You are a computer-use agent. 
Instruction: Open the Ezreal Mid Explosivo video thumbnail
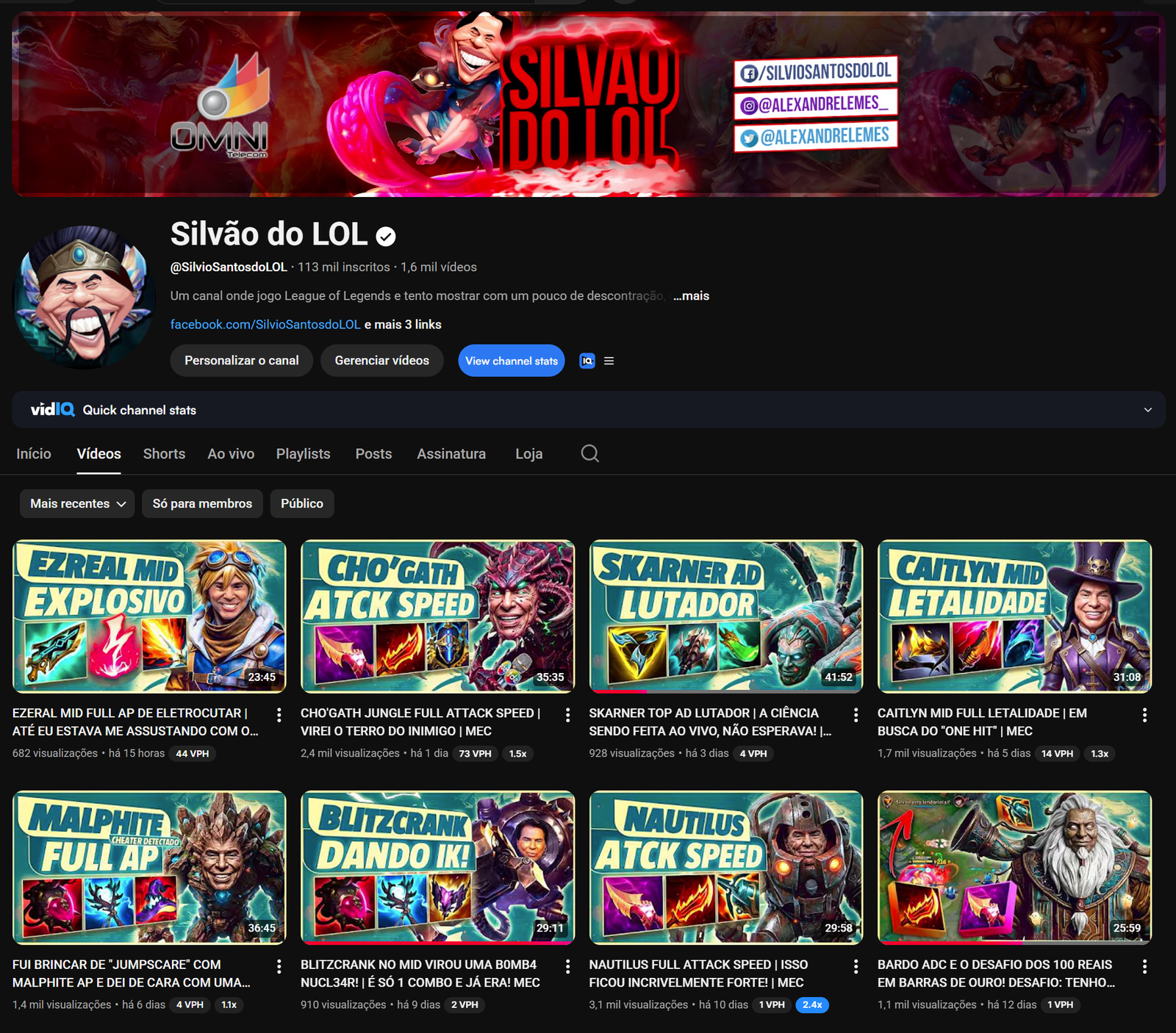click(149, 616)
